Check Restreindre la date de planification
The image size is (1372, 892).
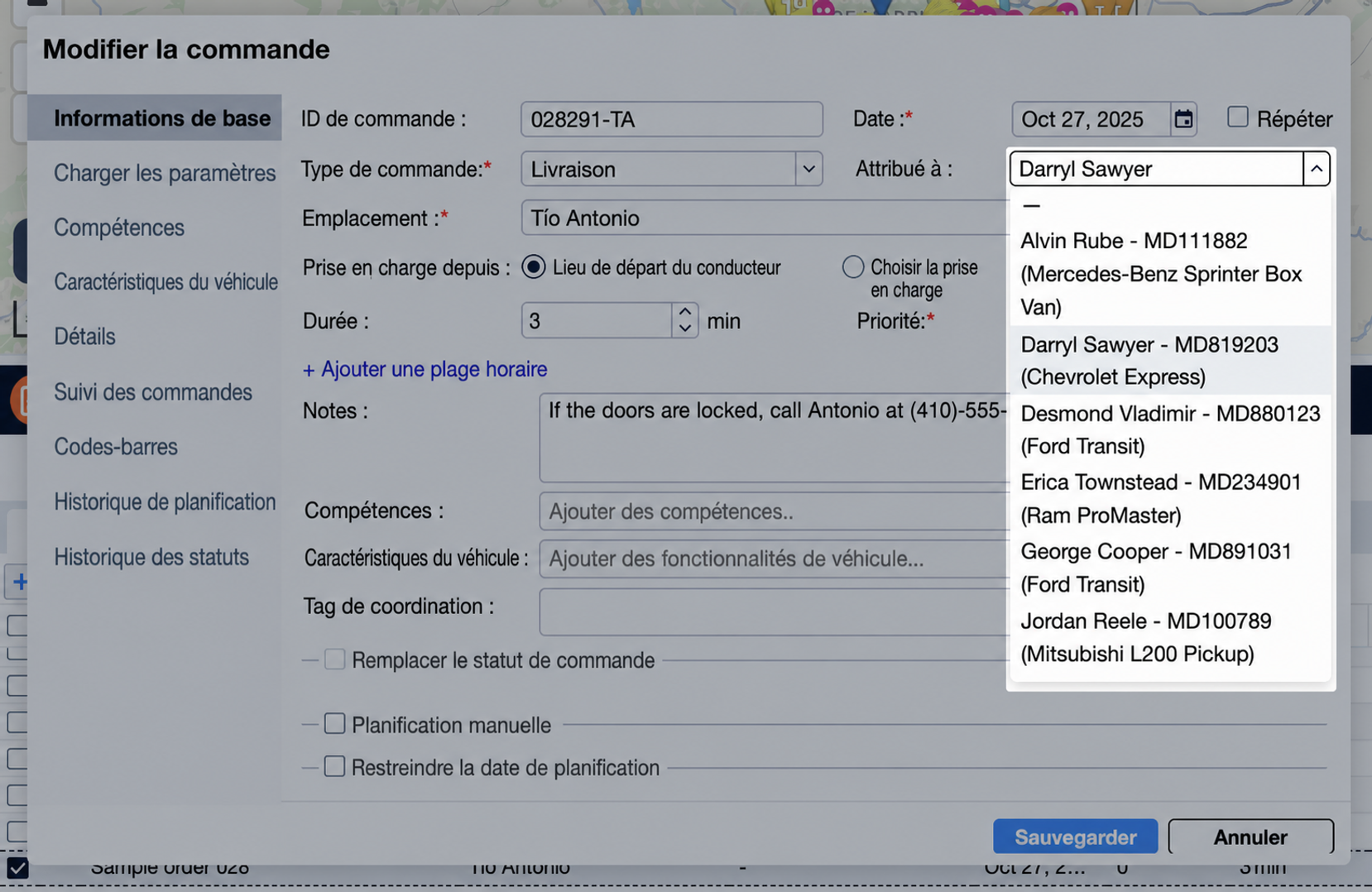point(334,766)
